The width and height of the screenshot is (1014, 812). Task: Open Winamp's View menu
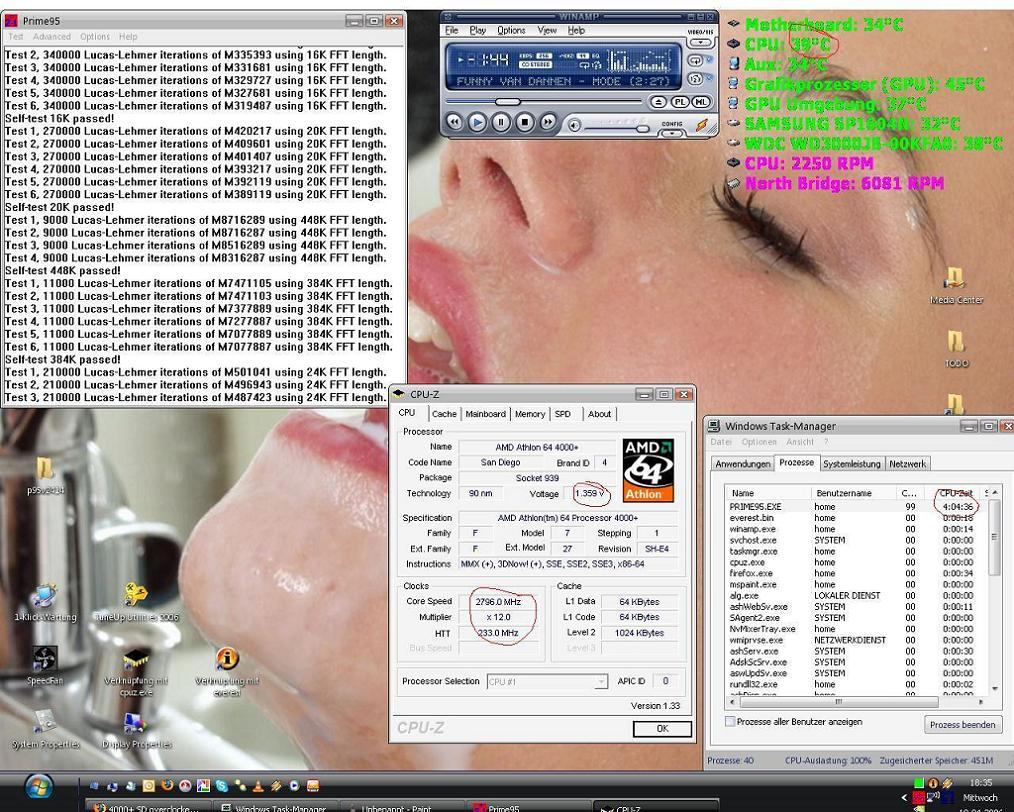(x=546, y=30)
